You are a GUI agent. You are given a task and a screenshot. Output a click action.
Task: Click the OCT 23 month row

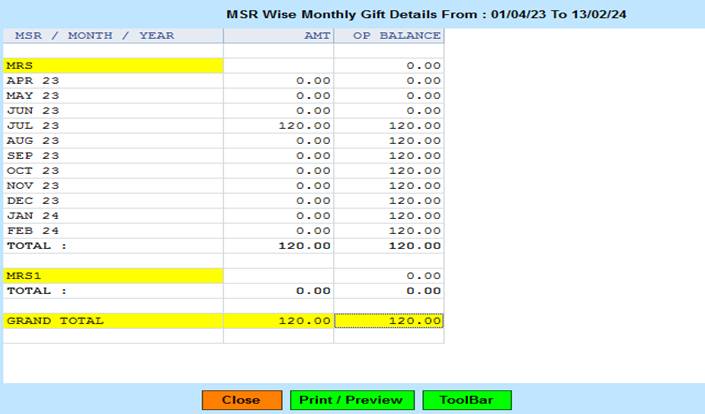click(113, 170)
